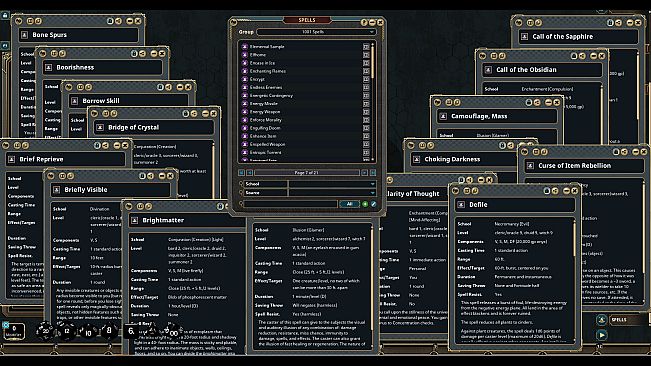
Task: Click the Modifier box near the dice
Action: pyautogui.click(x=14, y=331)
